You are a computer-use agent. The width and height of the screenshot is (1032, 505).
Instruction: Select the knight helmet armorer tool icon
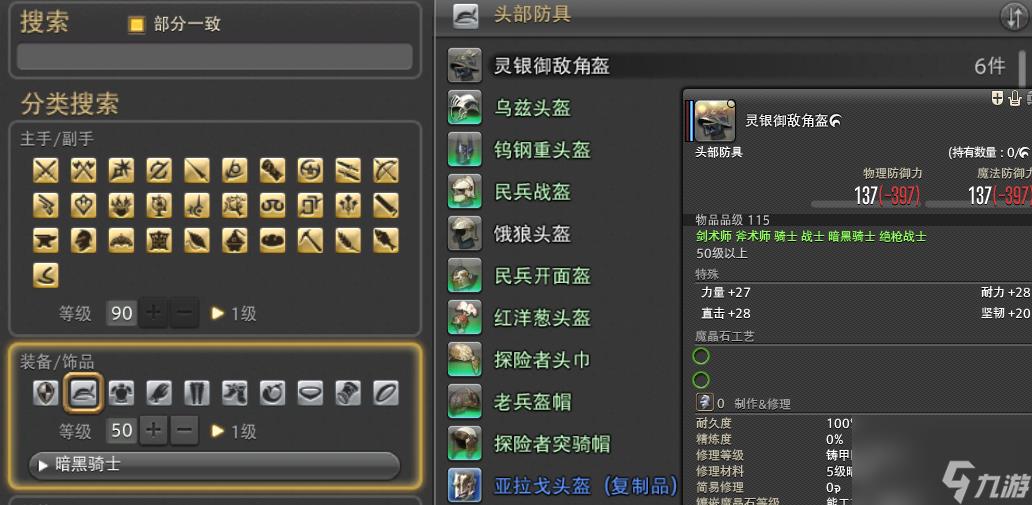84,240
